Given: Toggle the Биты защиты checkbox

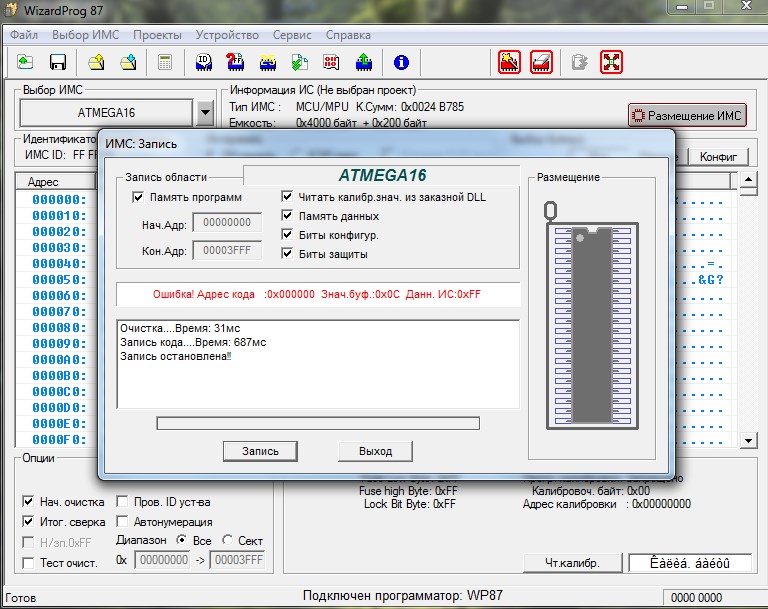Looking at the screenshot, I should [288, 254].
